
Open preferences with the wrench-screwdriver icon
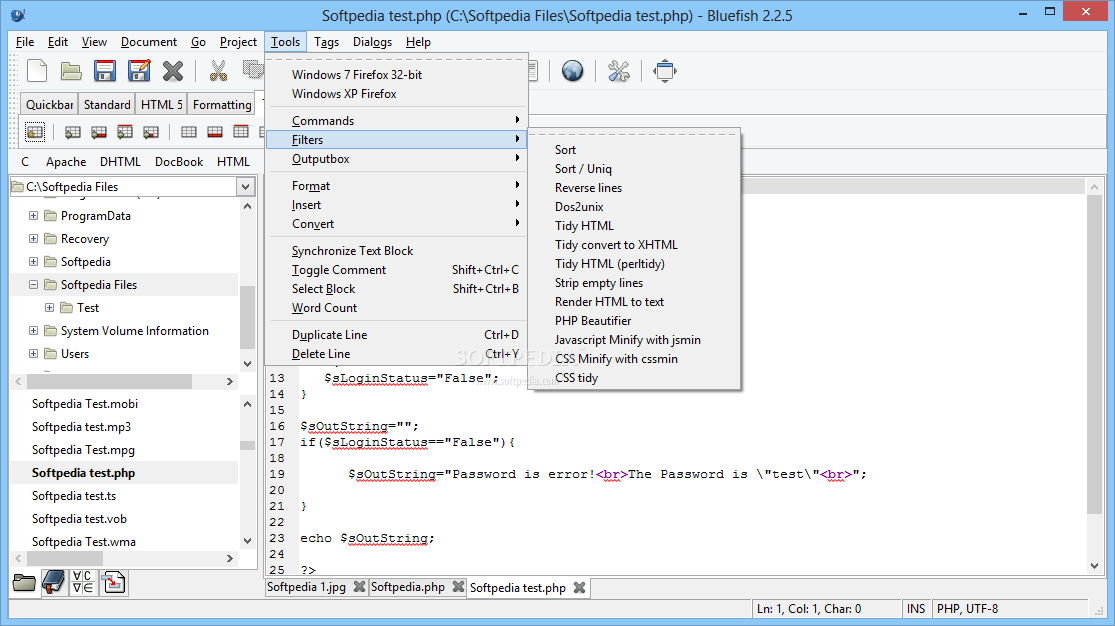pyautogui.click(x=619, y=71)
